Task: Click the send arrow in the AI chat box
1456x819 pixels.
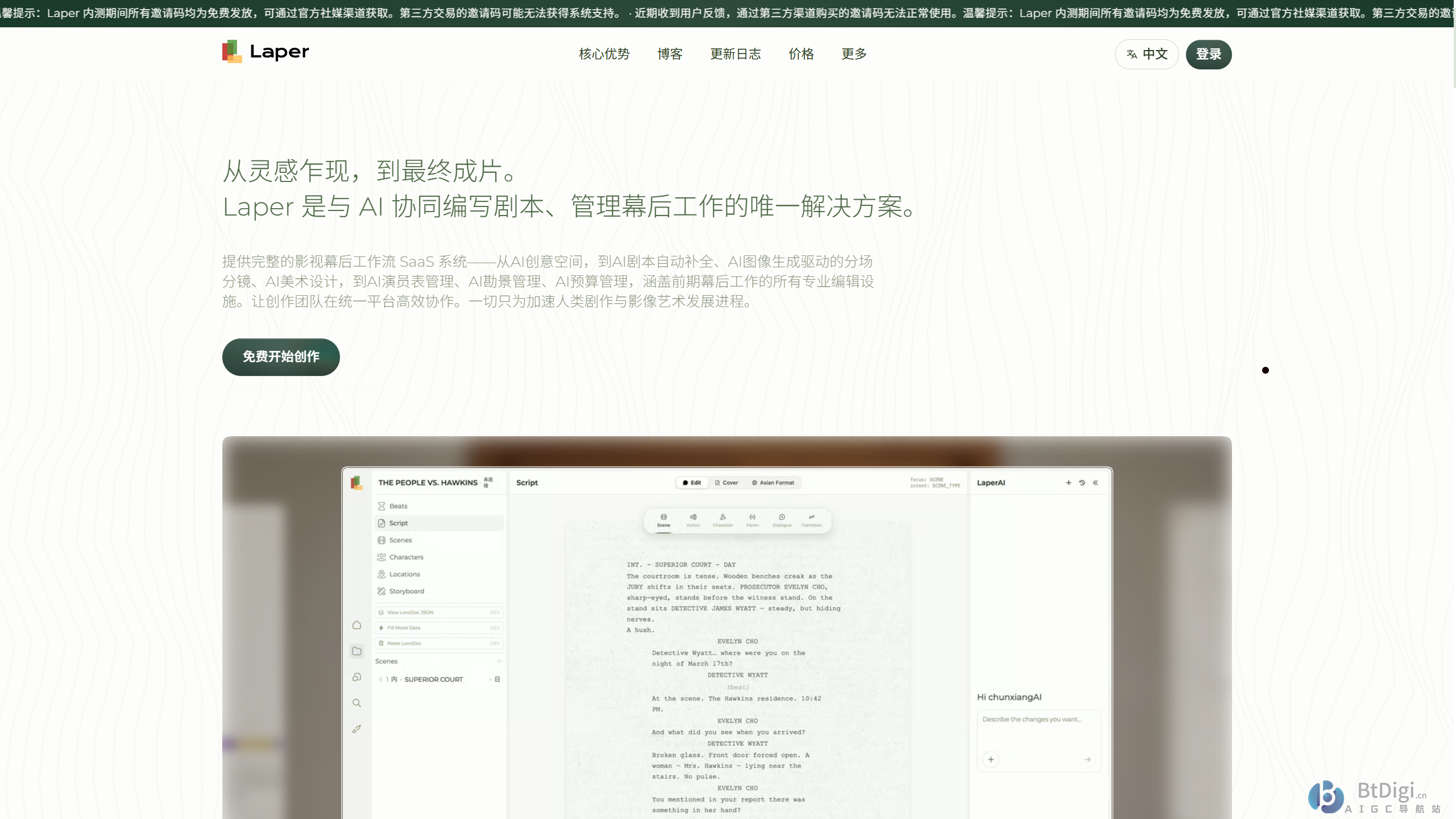Action: coord(1088,760)
